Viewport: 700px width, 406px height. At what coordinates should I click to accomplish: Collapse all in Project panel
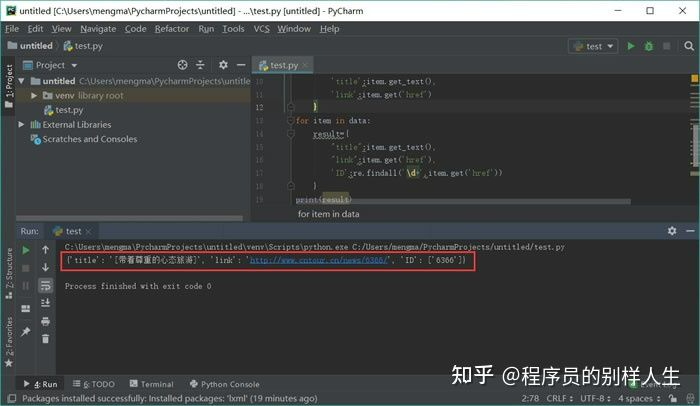click(200, 65)
